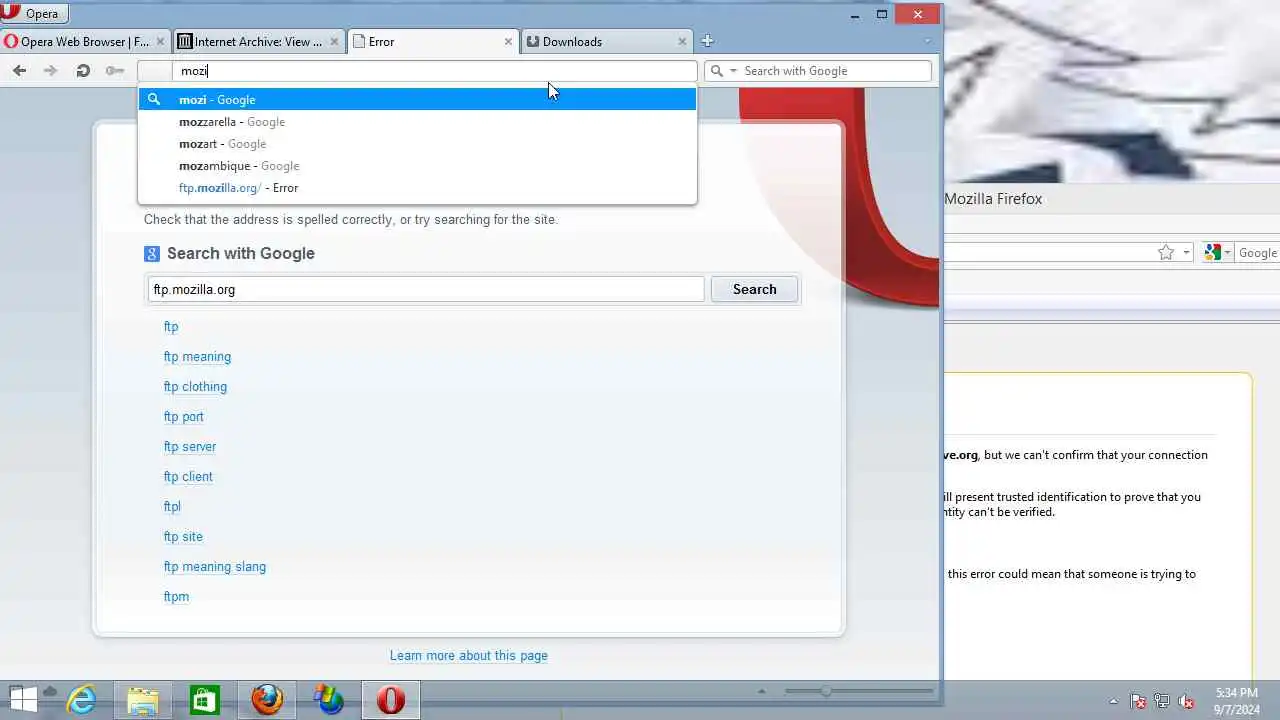This screenshot has height=720, width=1280.
Task: Open 'Learn more about this page' link
Action: [x=469, y=656]
